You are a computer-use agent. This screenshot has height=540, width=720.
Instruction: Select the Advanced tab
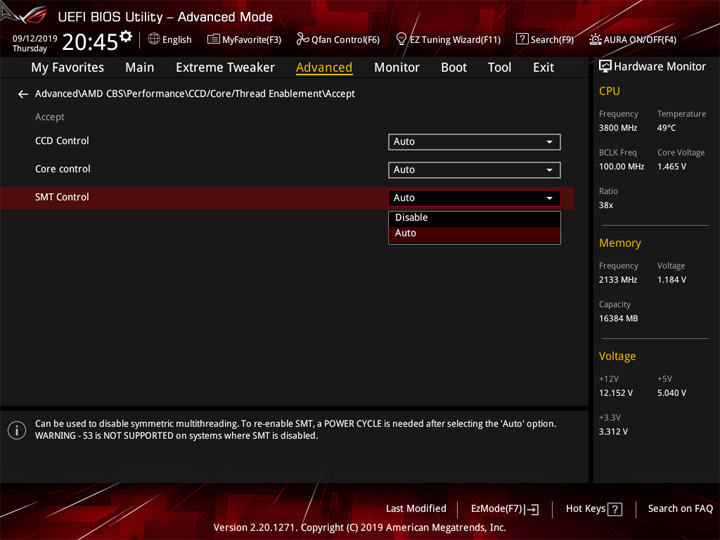click(324, 68)
